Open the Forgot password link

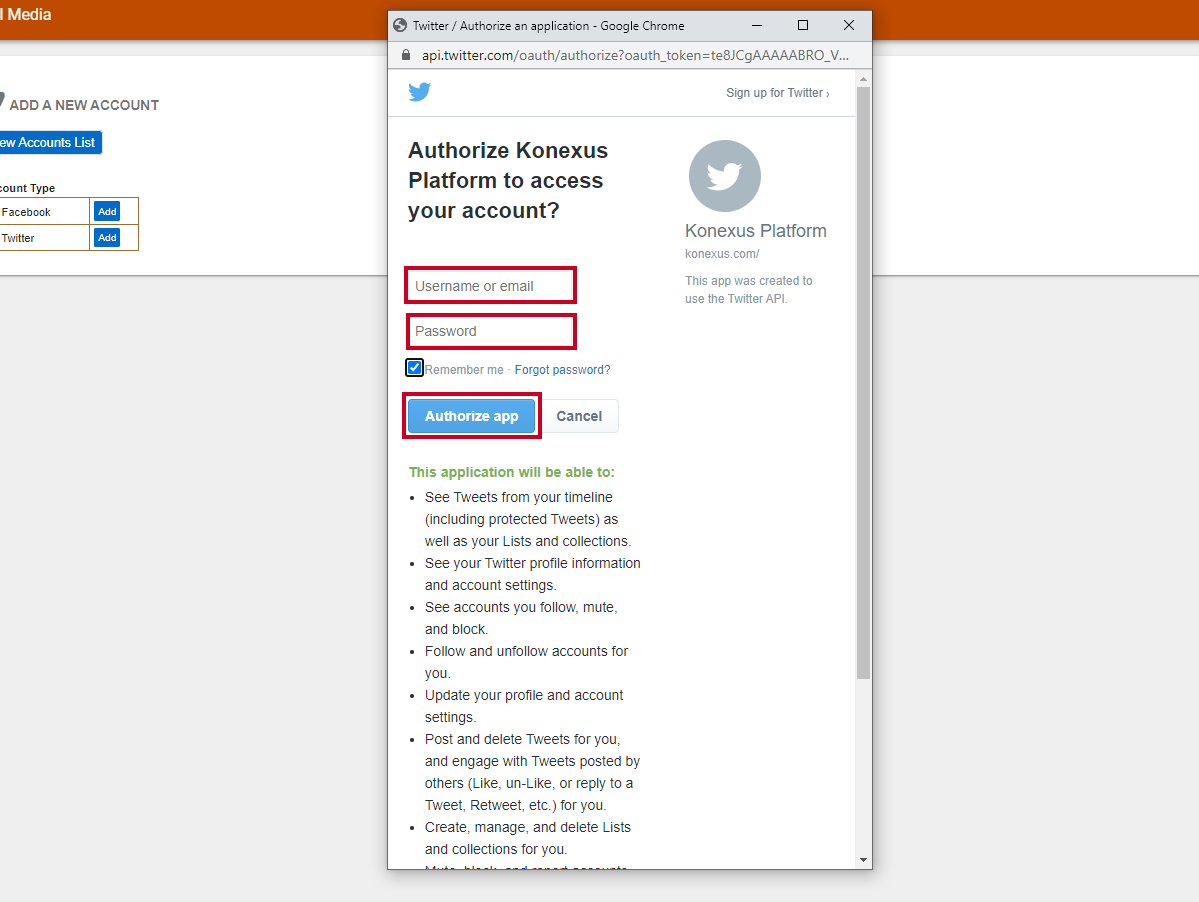coord(562,370)
